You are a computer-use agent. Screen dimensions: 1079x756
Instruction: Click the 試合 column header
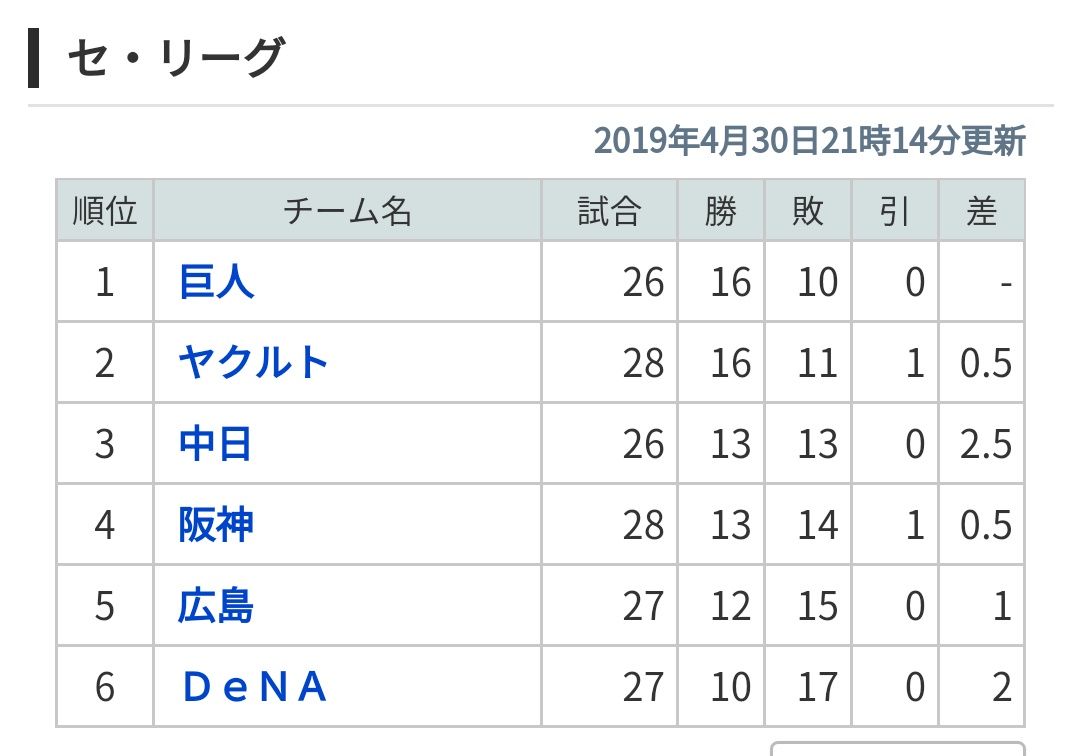pyautogui.click(x=609, y=211)
